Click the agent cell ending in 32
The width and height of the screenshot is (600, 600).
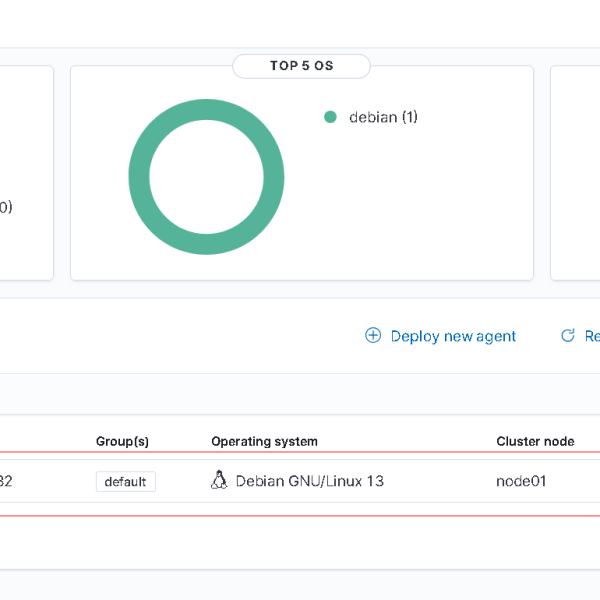(x=6, y=481)
